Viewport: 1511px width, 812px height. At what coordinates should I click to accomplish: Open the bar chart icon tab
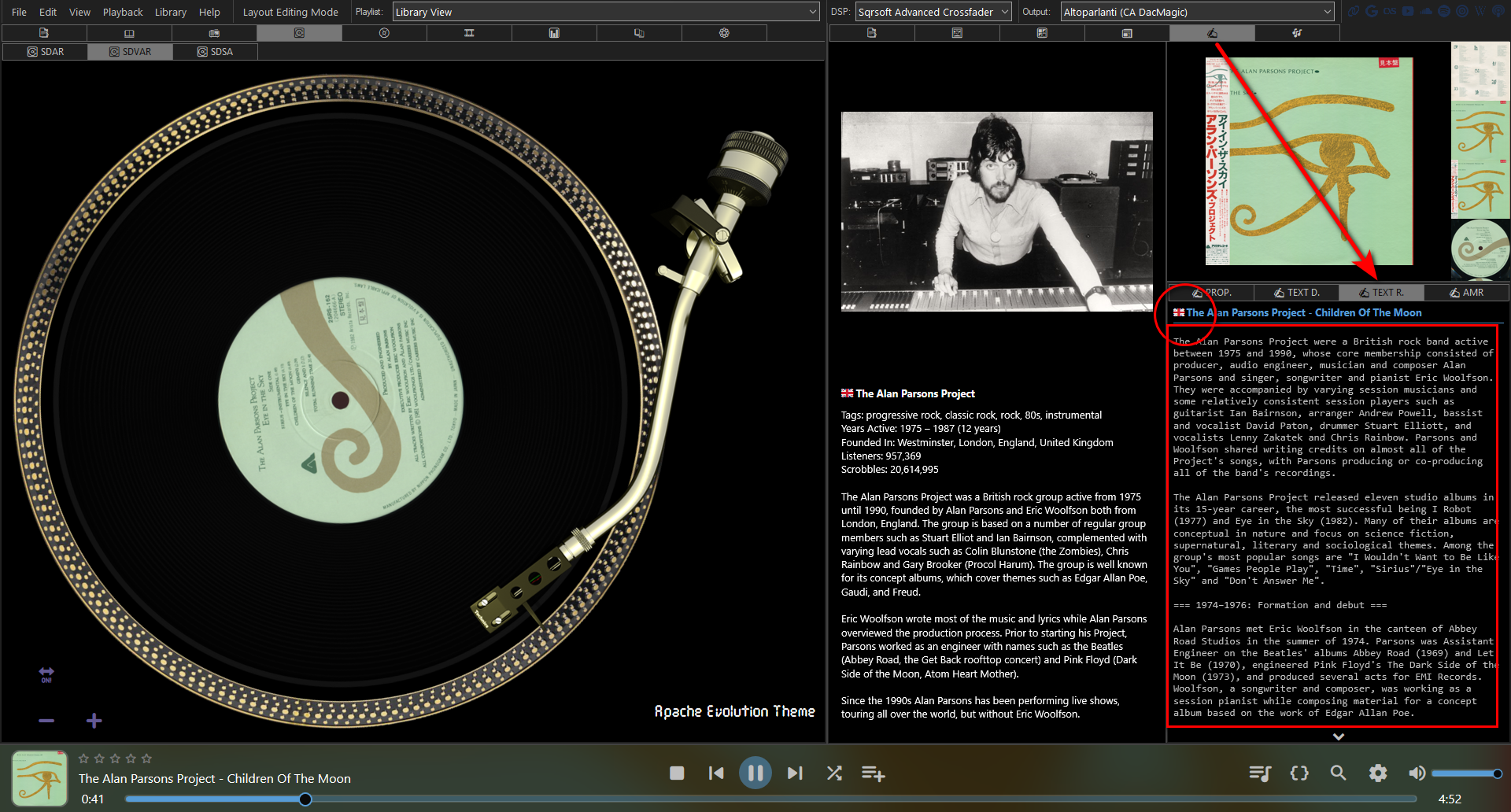554,33
